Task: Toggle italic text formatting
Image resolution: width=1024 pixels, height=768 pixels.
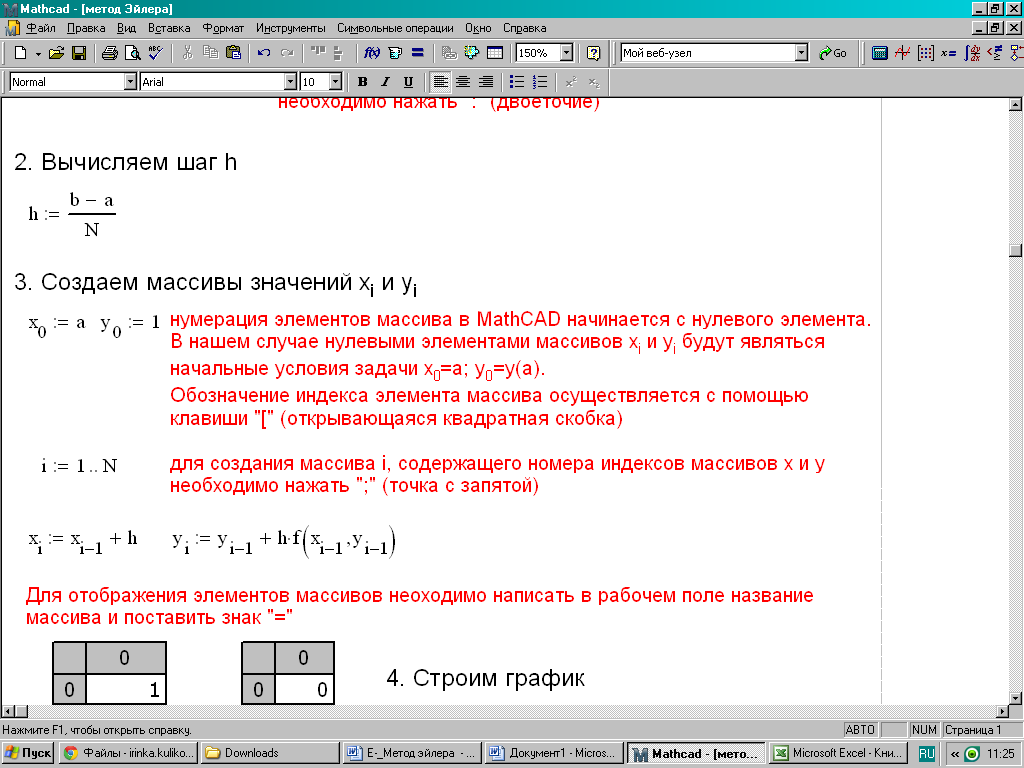Action: [x=385, y=82]
